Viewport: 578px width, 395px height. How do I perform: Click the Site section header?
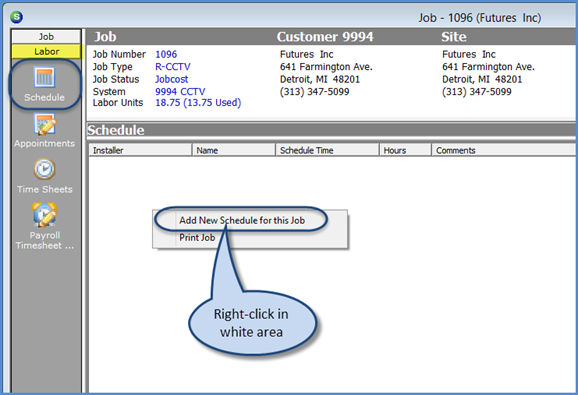point(454,37)
